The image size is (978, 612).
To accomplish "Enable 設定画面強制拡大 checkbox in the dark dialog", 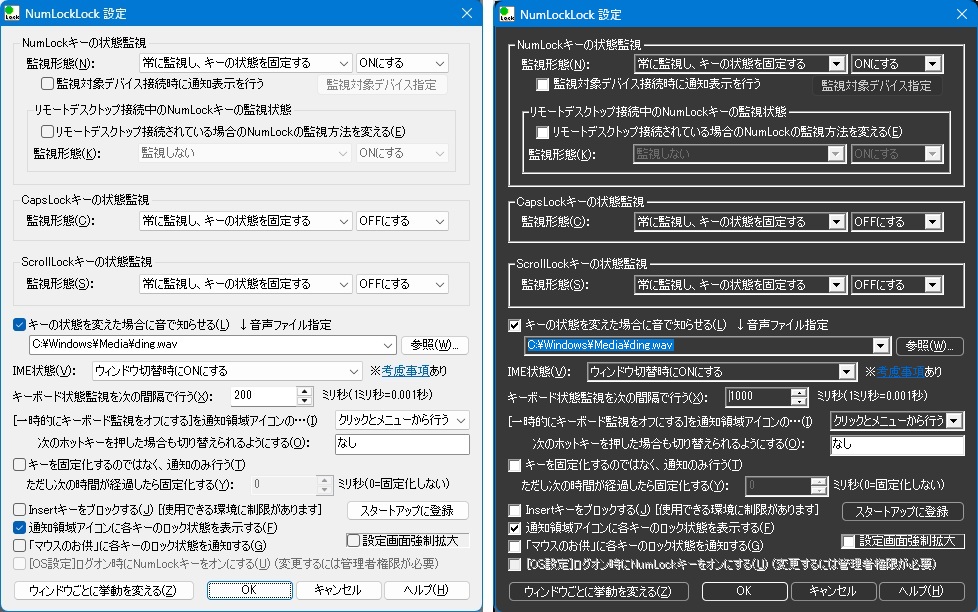I will point(848,541).
